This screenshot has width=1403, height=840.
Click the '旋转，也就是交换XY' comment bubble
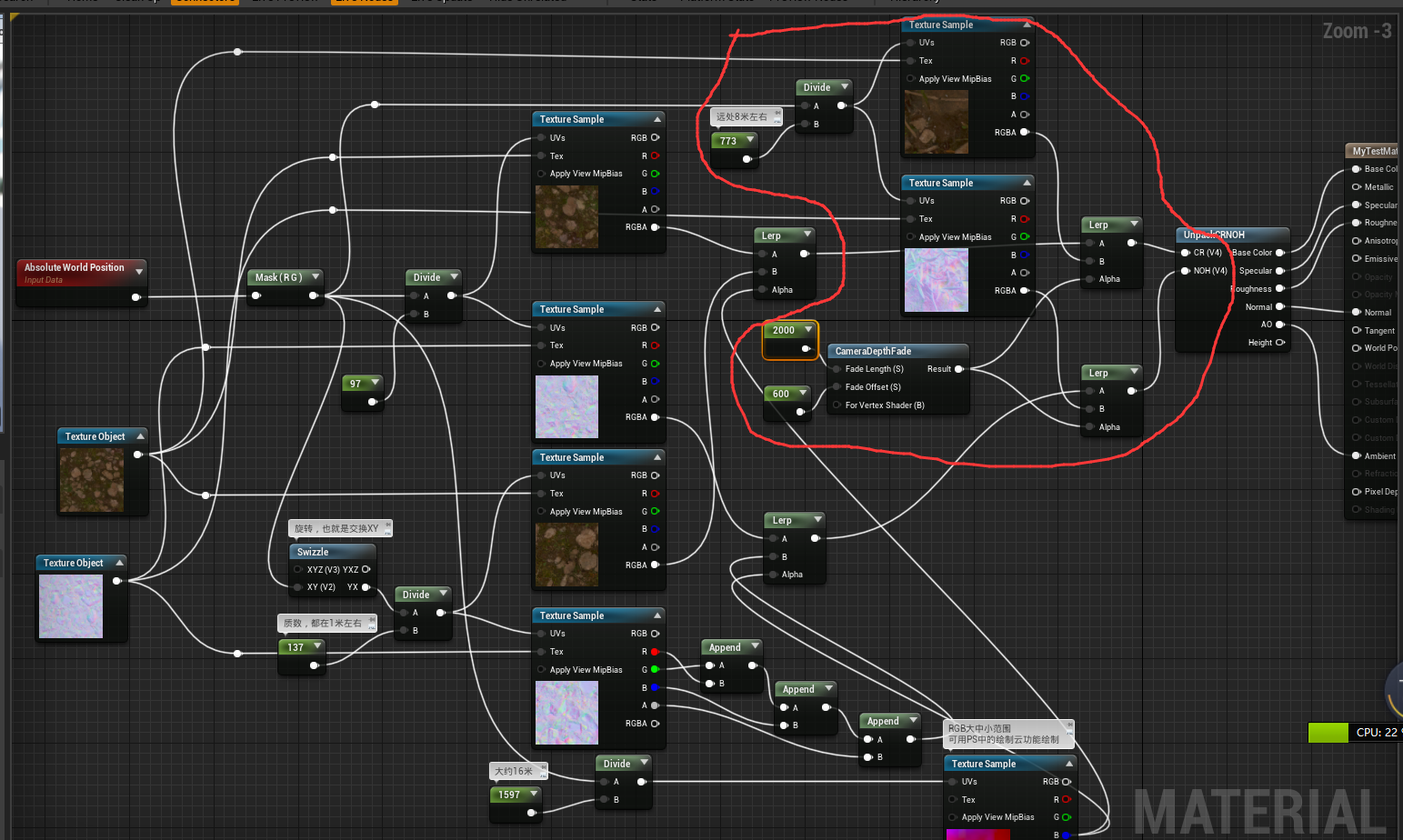[341, 528]
